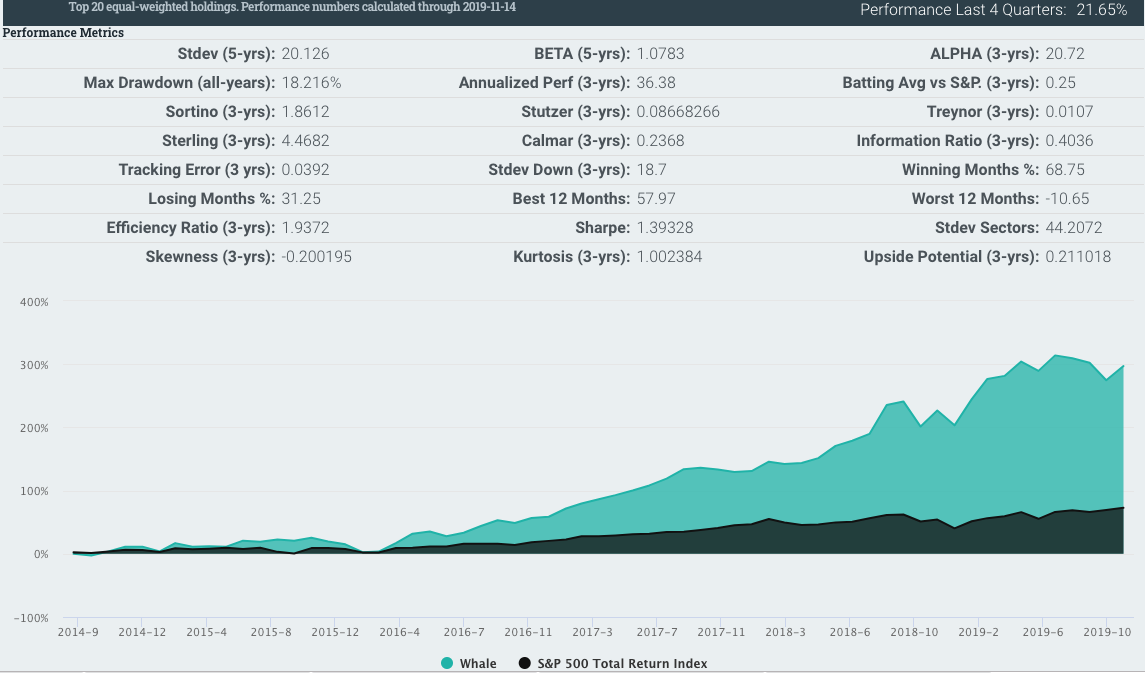Select the Sharpe value 1.39328
The image size is (1145, 673).
(x=665, y=228)
